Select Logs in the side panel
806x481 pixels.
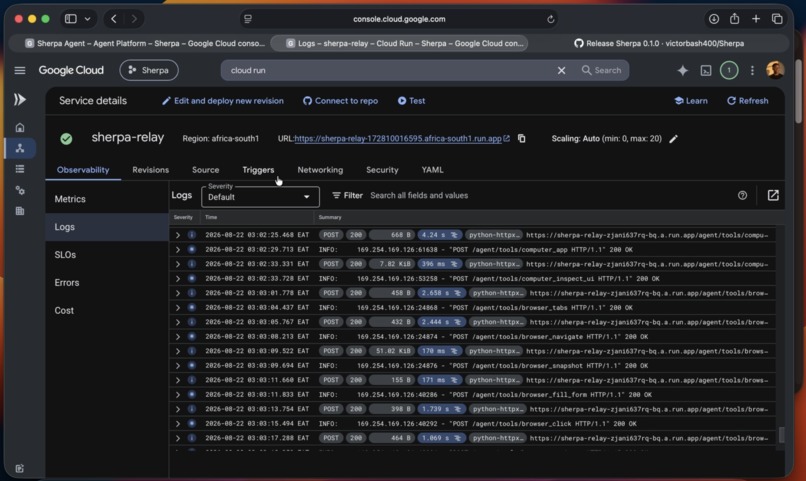[107, 227]
